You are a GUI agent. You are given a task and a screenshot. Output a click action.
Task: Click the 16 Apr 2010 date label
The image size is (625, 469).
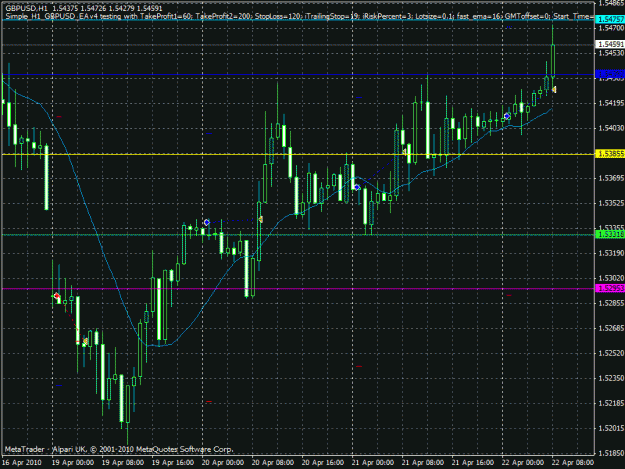[22, 463]
